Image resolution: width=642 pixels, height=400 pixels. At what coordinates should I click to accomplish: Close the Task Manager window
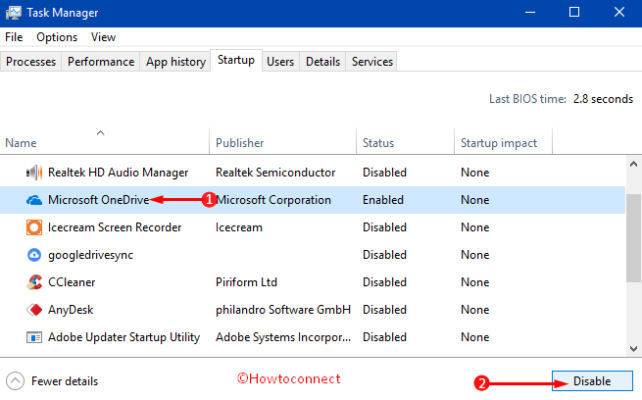tap(619, 13)
